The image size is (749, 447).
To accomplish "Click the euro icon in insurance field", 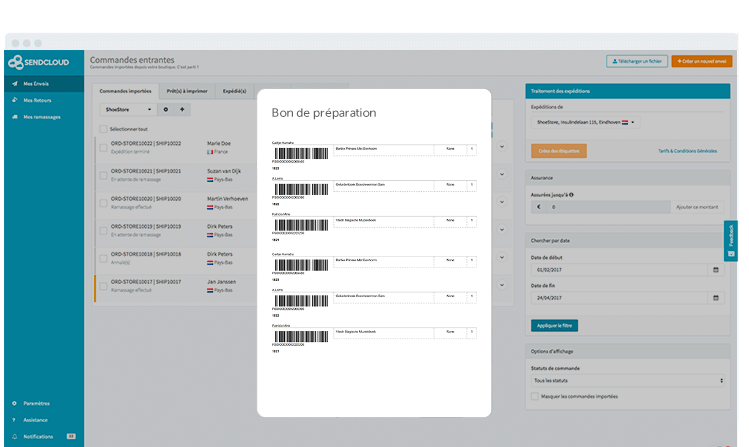I will pyautogui.click(x=539, y=207).
